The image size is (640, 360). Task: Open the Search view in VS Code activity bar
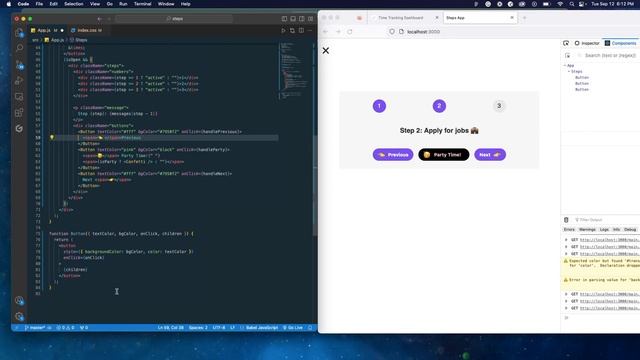[19, 48]
